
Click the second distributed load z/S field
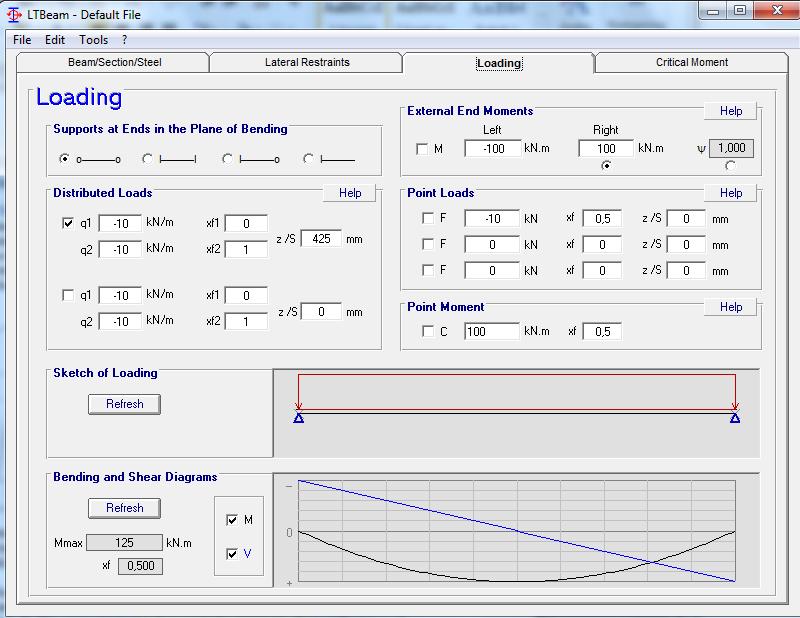click(x=321, y=312)
